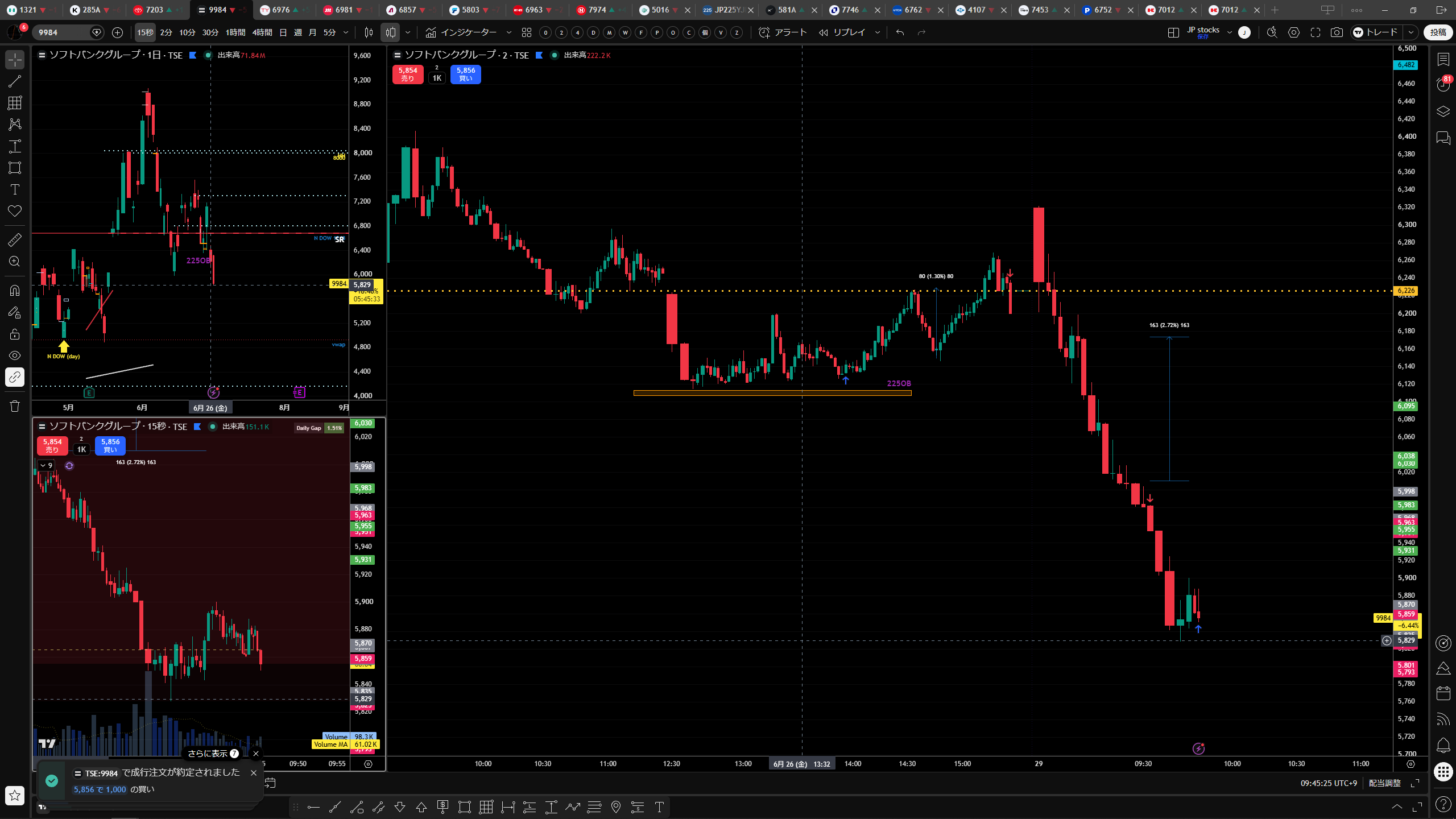1456x819 pixels.
Task: Expand the timeframe interval dropdown
Action: pyautogui.click(x=345, y=32)
